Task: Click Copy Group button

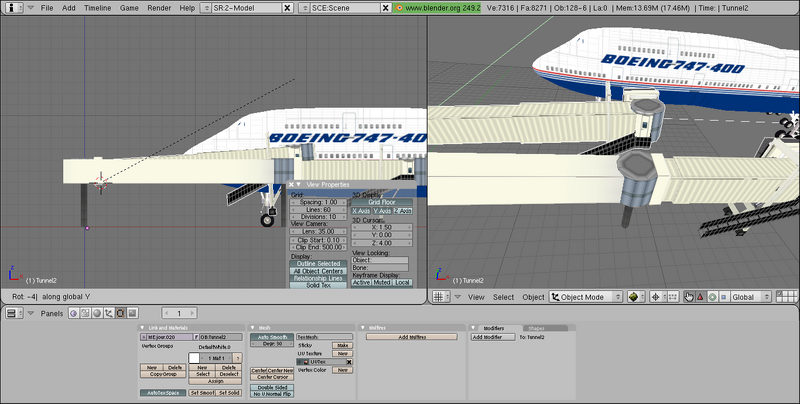Action: point(163,374)
